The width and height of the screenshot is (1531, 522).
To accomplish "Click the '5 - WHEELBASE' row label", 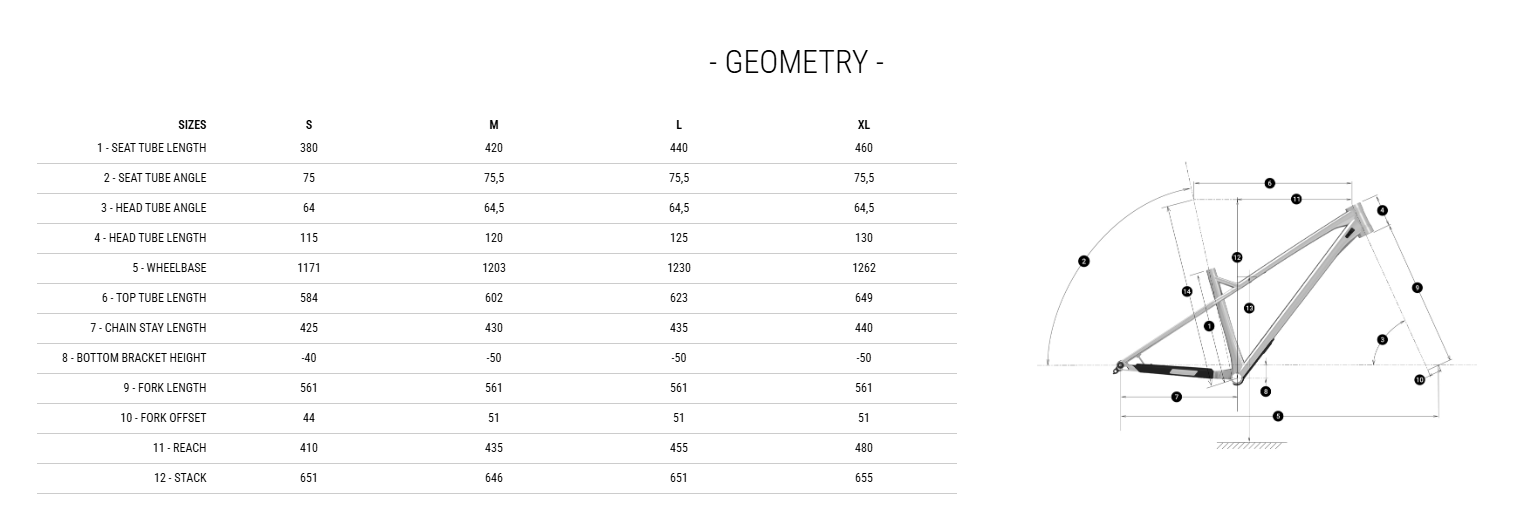I will [x=169, y=268].
